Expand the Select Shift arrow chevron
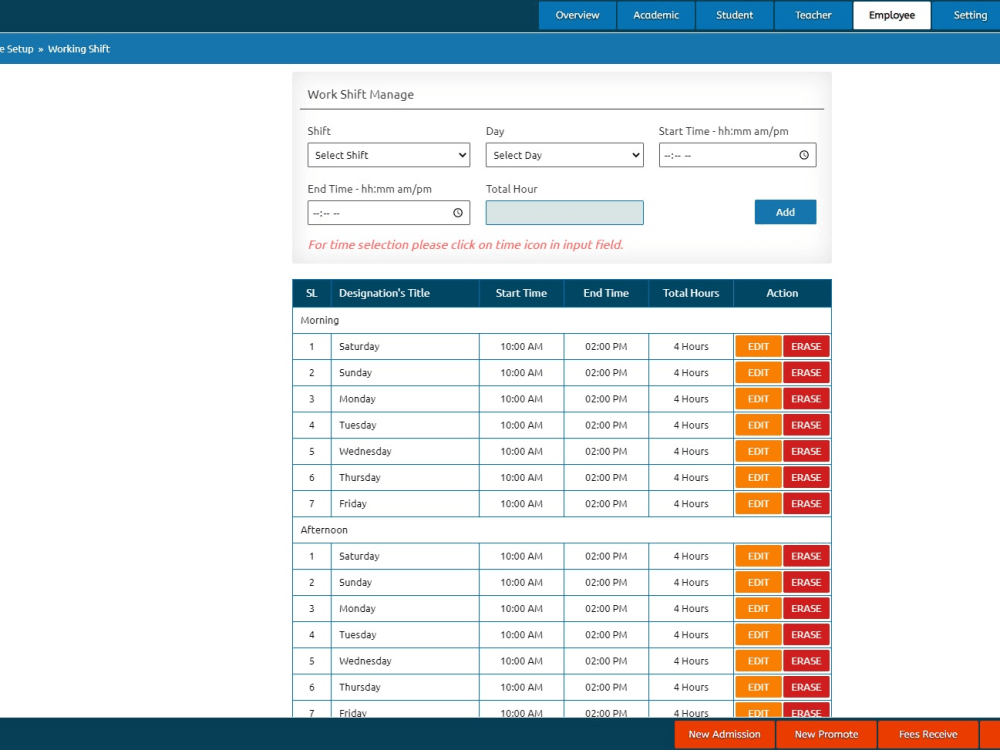Image resolution: width=1000 pixels, height=750 pixels. [461, 155]
